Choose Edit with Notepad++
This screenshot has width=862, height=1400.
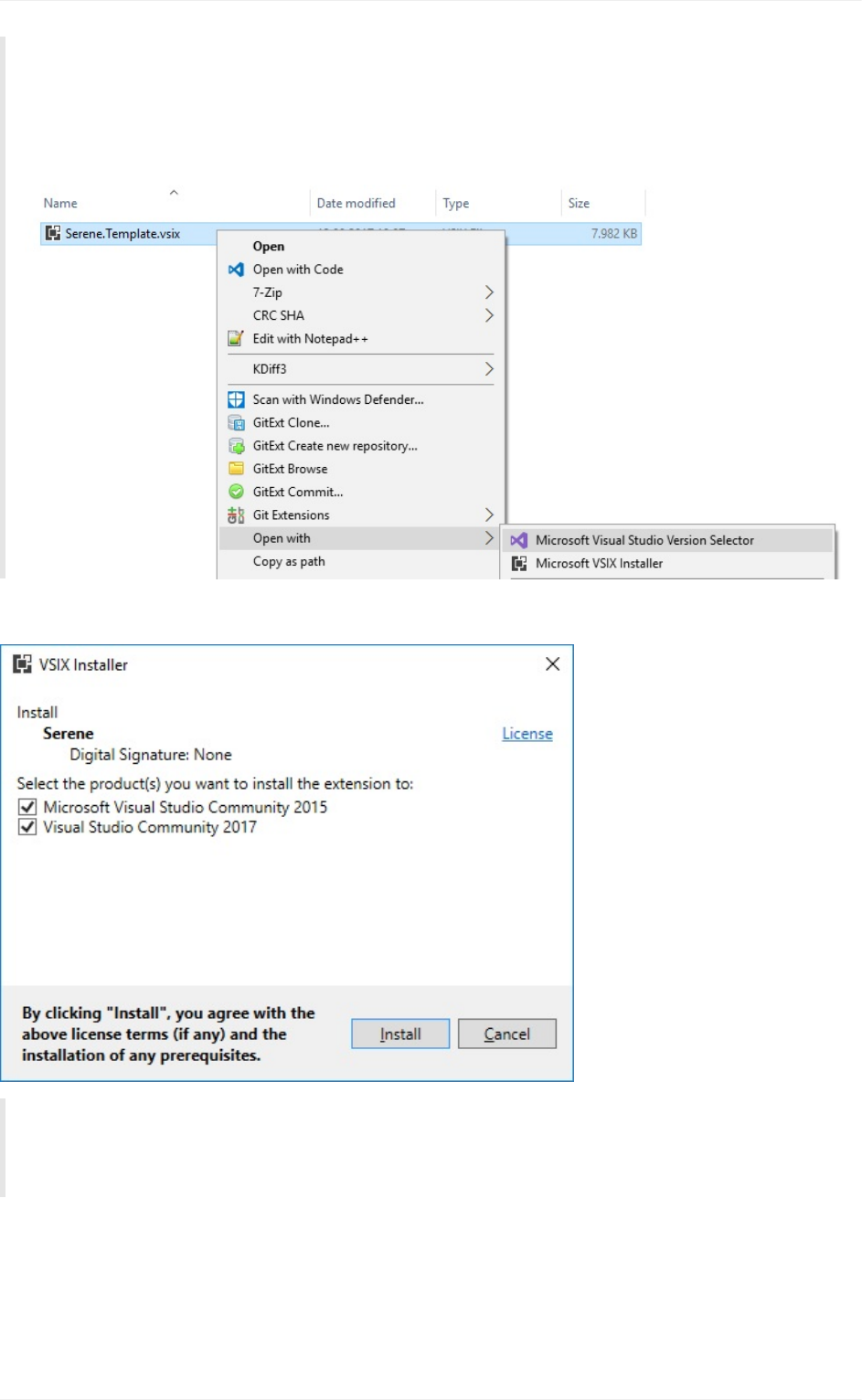[x=310, y=339]
